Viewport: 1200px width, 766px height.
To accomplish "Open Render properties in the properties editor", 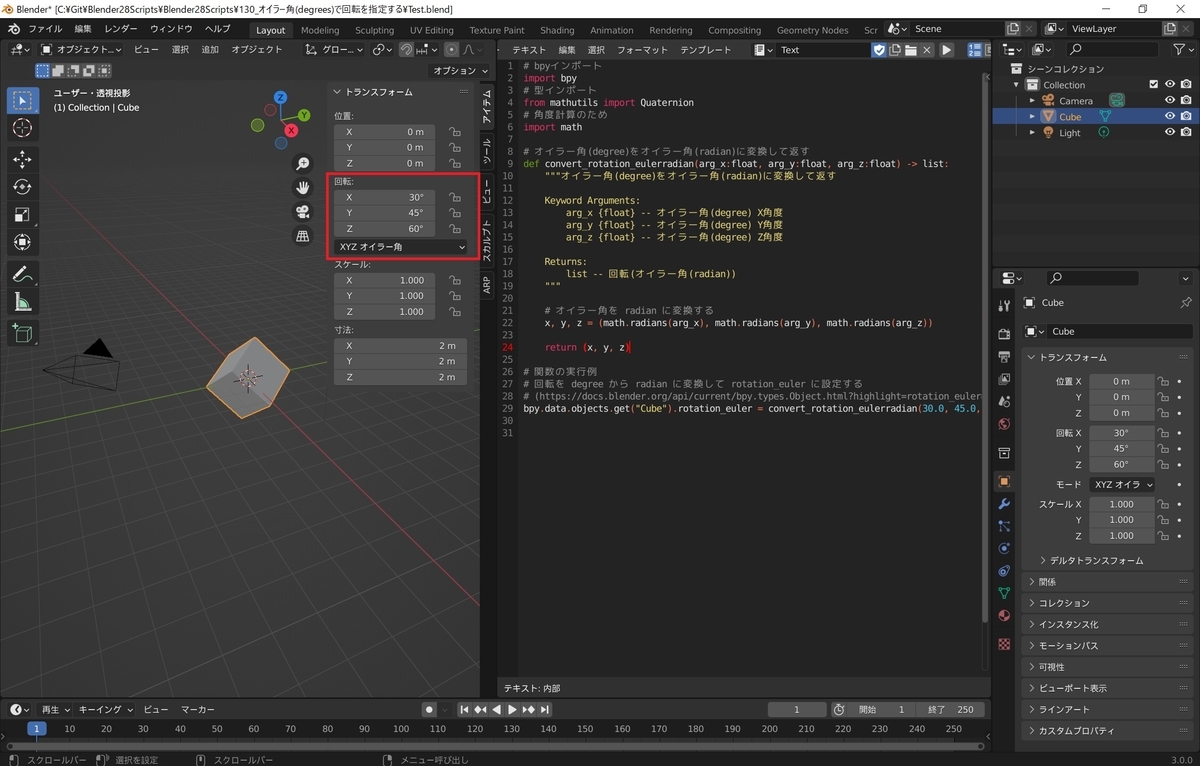I will coord(1004,330).
